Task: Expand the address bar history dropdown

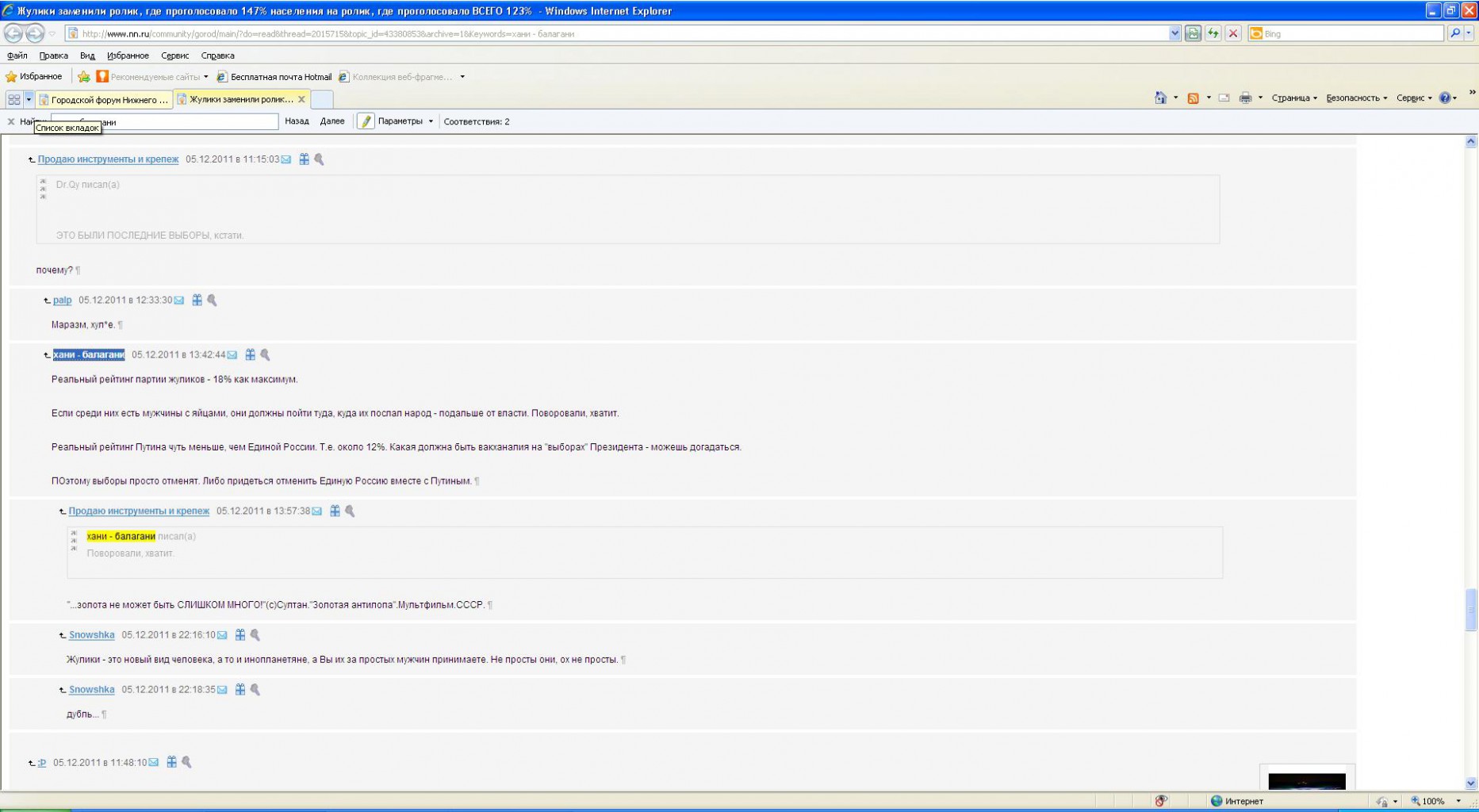Action: click(x=1174, y=33)
